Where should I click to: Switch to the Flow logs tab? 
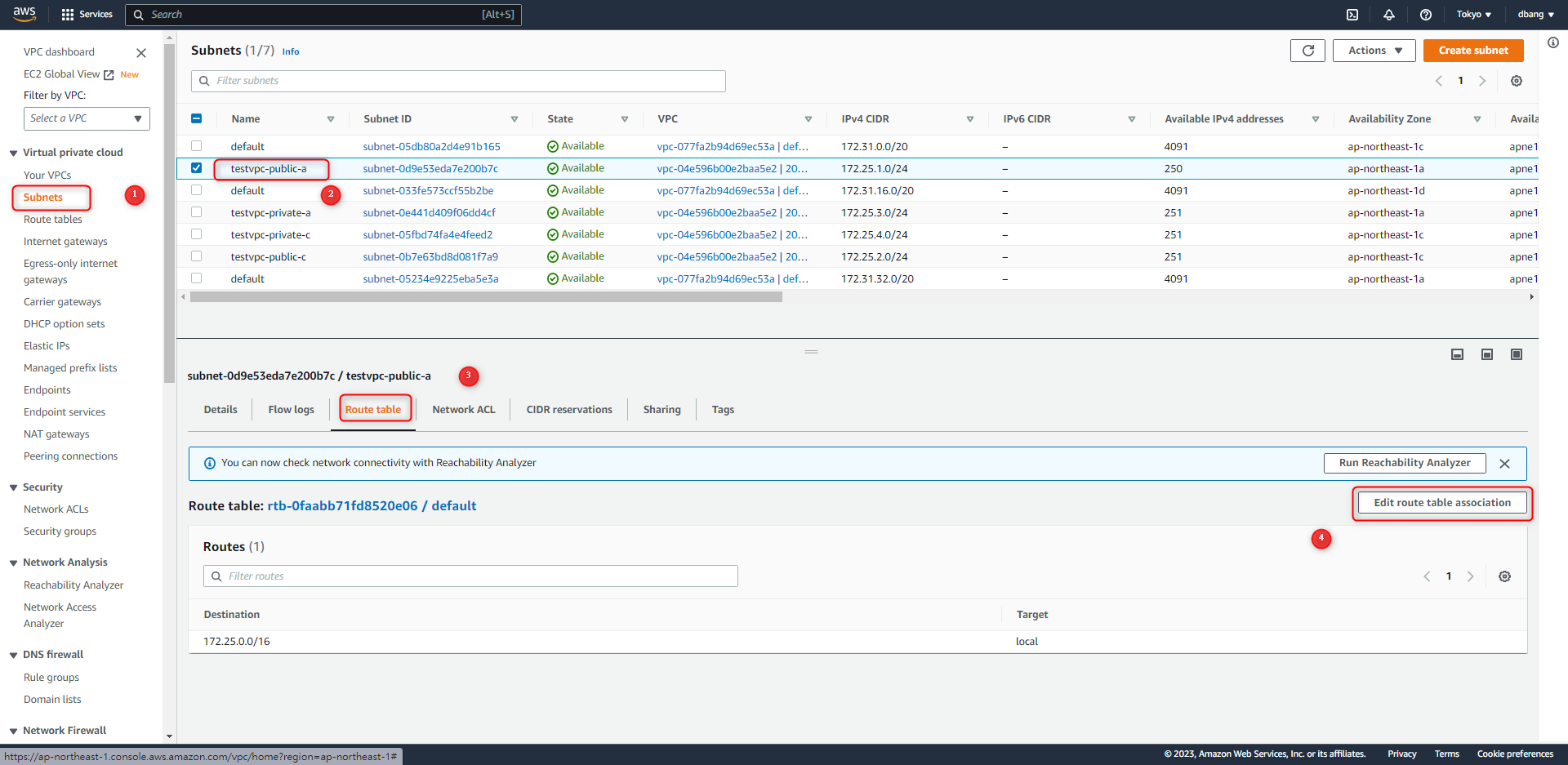point(292,410)
